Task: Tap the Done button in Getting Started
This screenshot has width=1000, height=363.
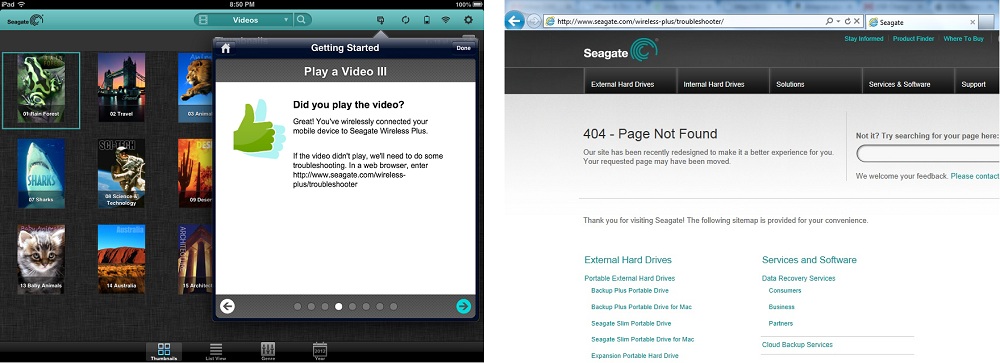Action: pos(464,48)
